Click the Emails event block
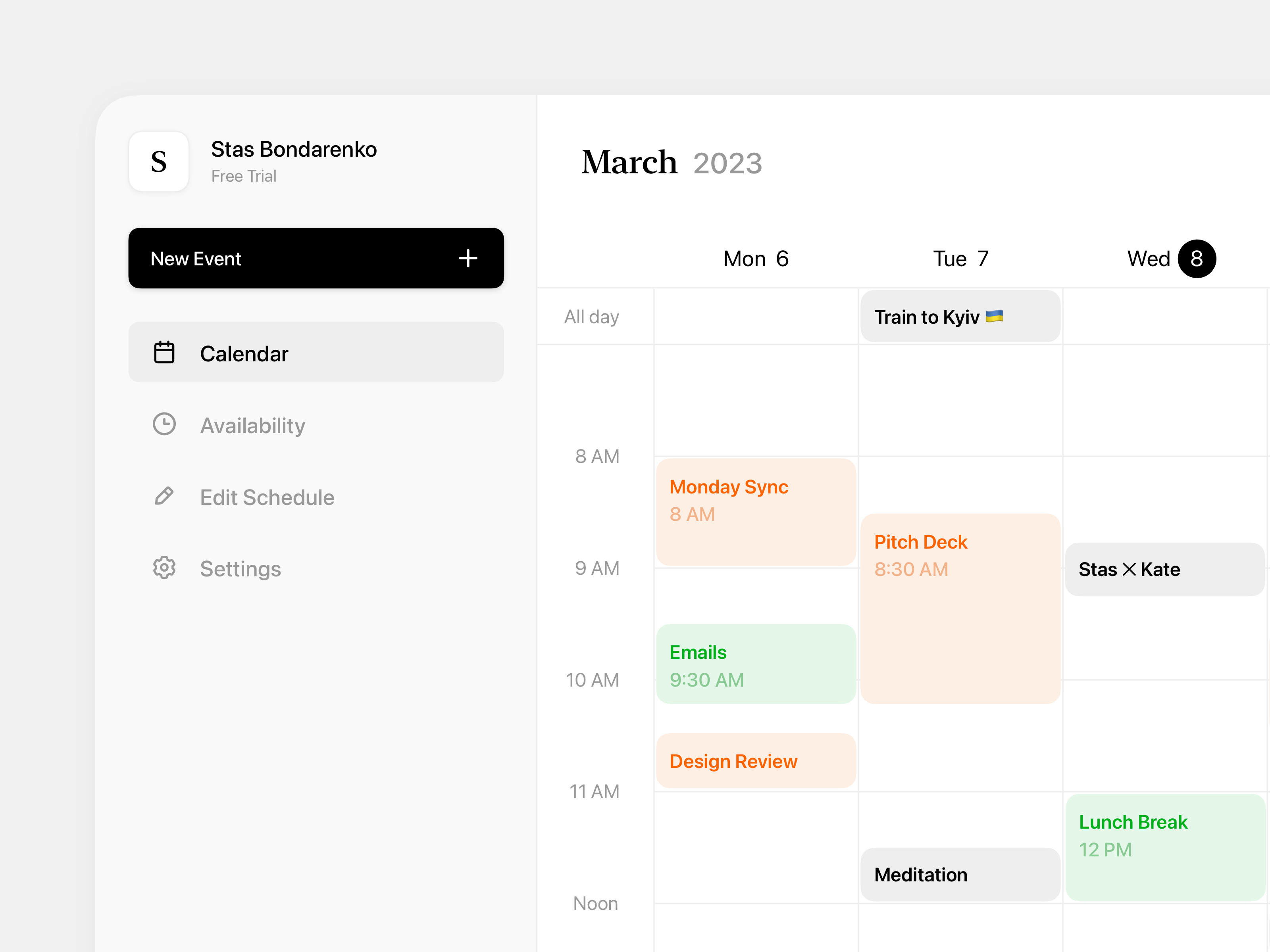The image size is (1270, 952). 756,664
